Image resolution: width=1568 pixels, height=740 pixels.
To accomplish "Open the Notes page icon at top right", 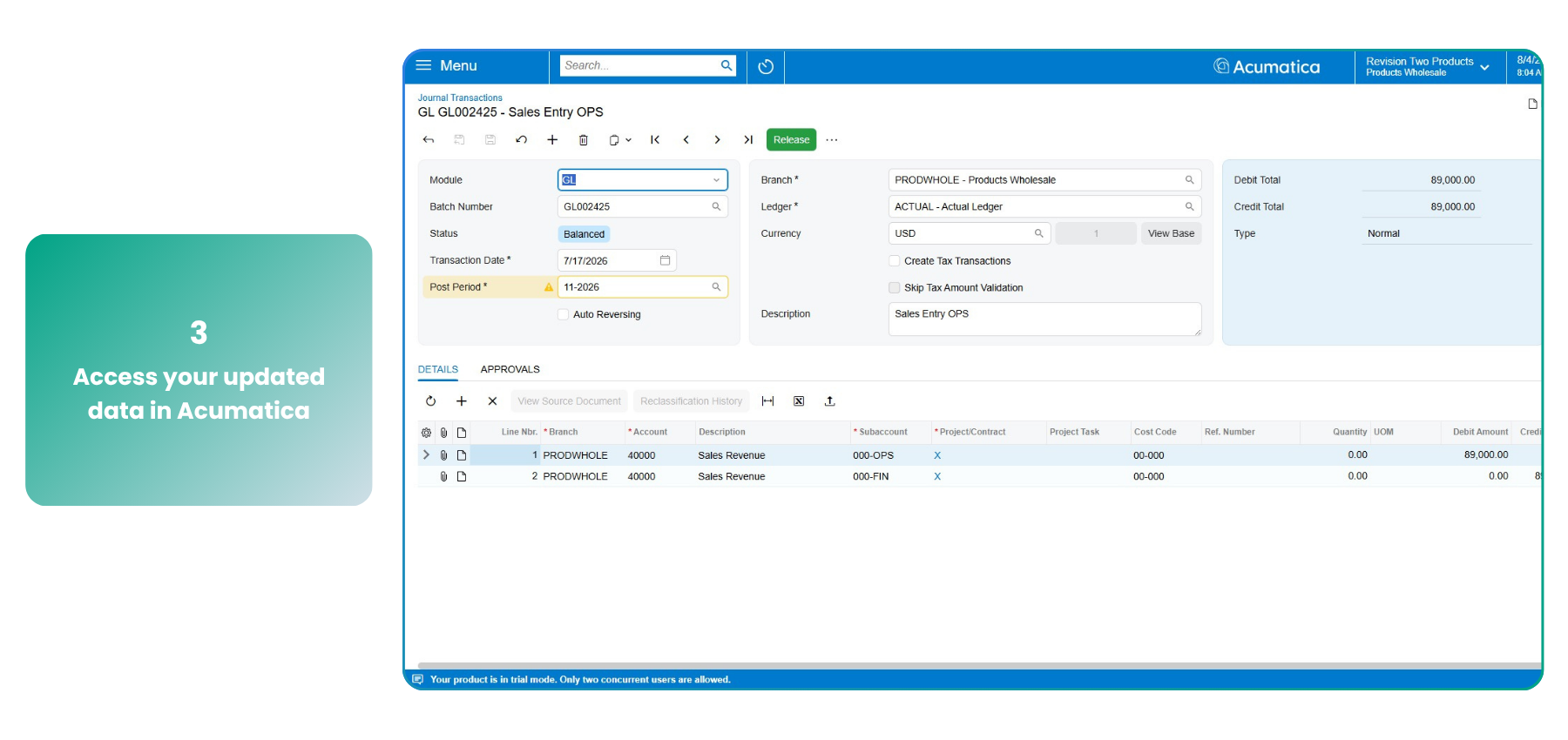I will [1532, 104].
